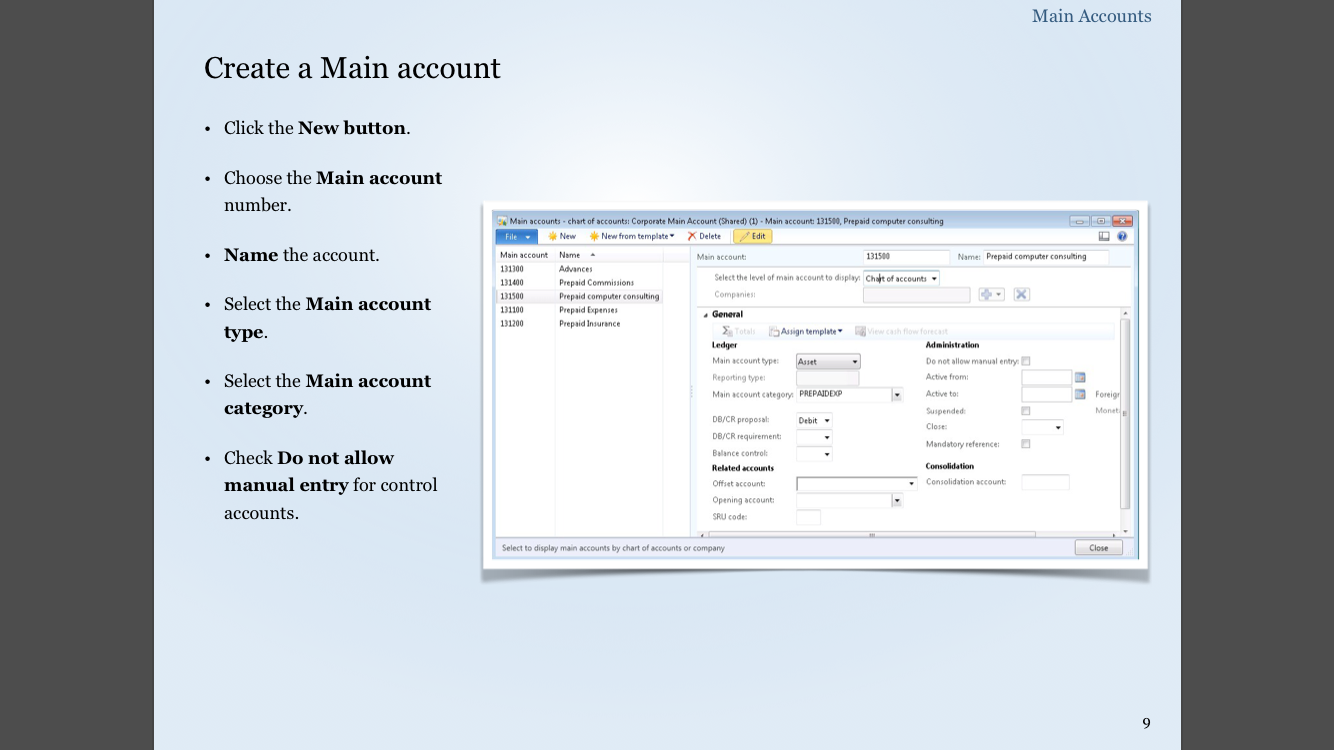Check Do not allow manual entry
The width and height of the screenshot is (1334, 750).
(1026, 361)
